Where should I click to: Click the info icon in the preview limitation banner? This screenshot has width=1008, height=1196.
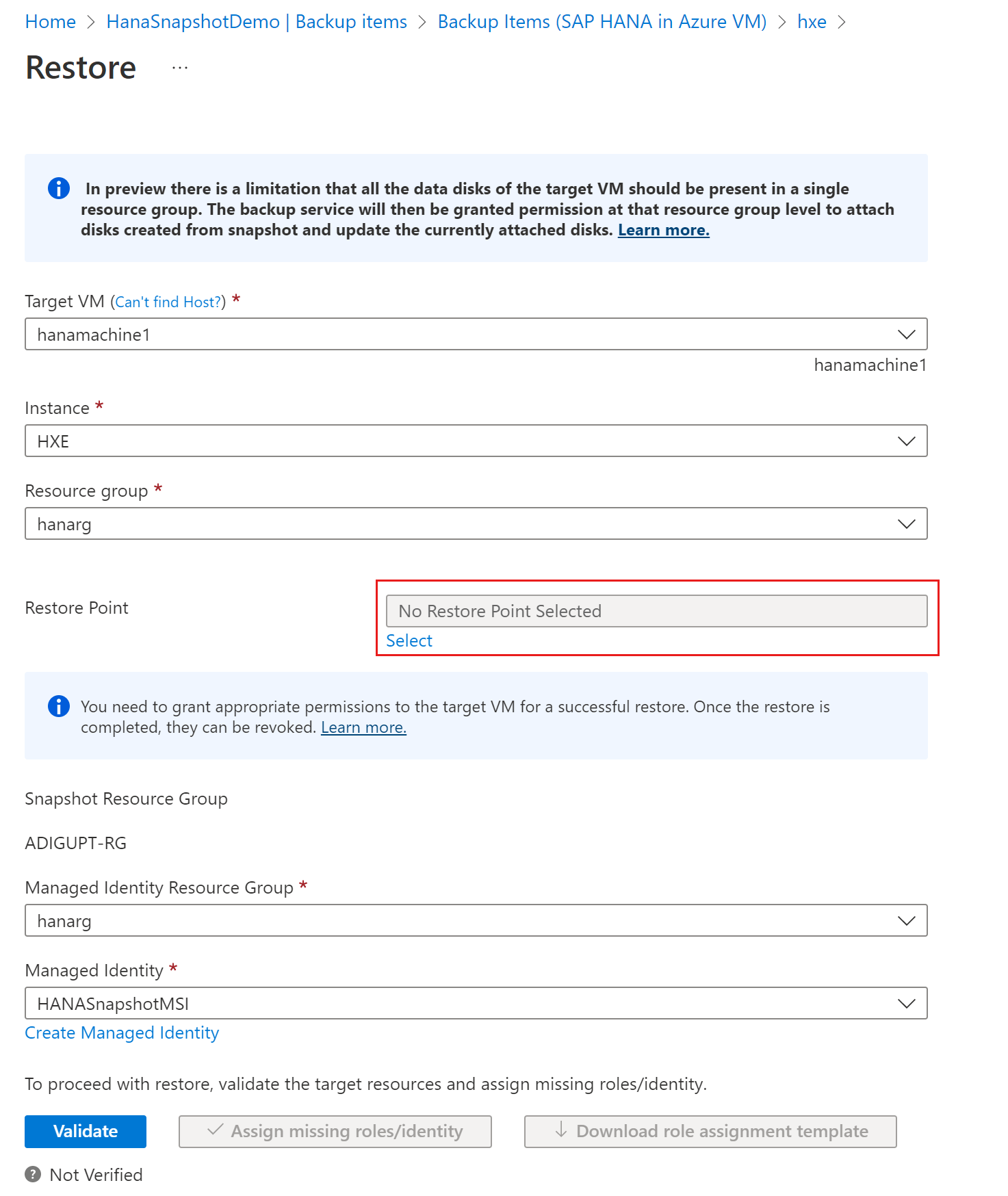[58, 188]
